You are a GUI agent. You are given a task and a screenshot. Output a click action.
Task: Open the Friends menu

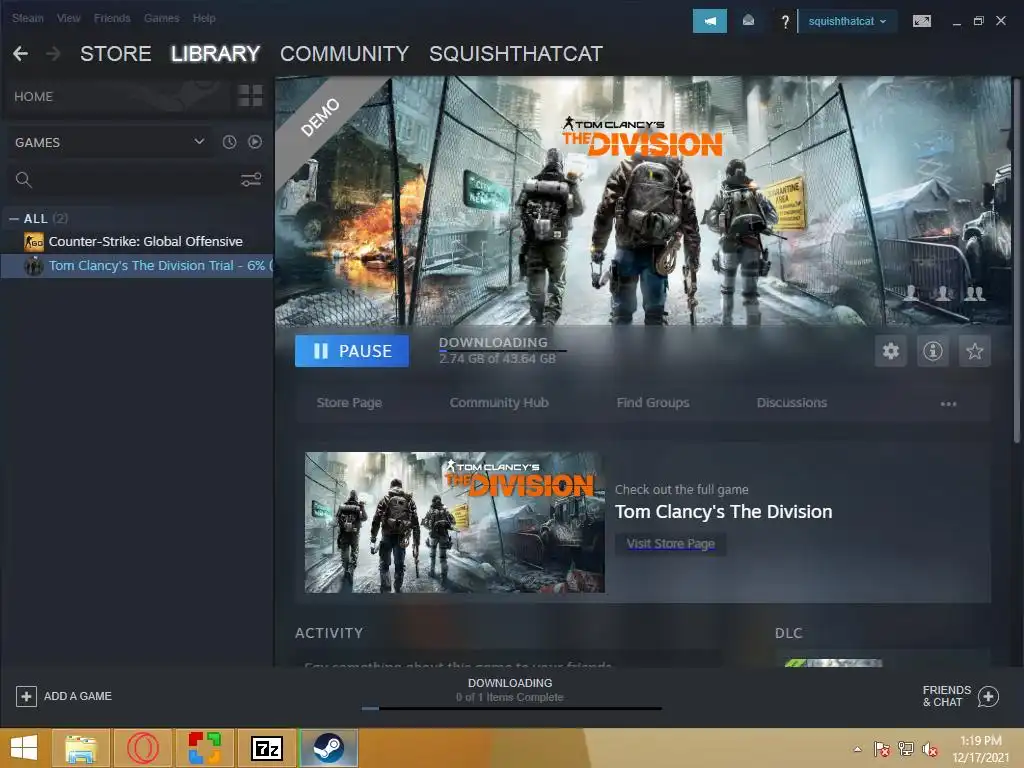click(112, 18)
